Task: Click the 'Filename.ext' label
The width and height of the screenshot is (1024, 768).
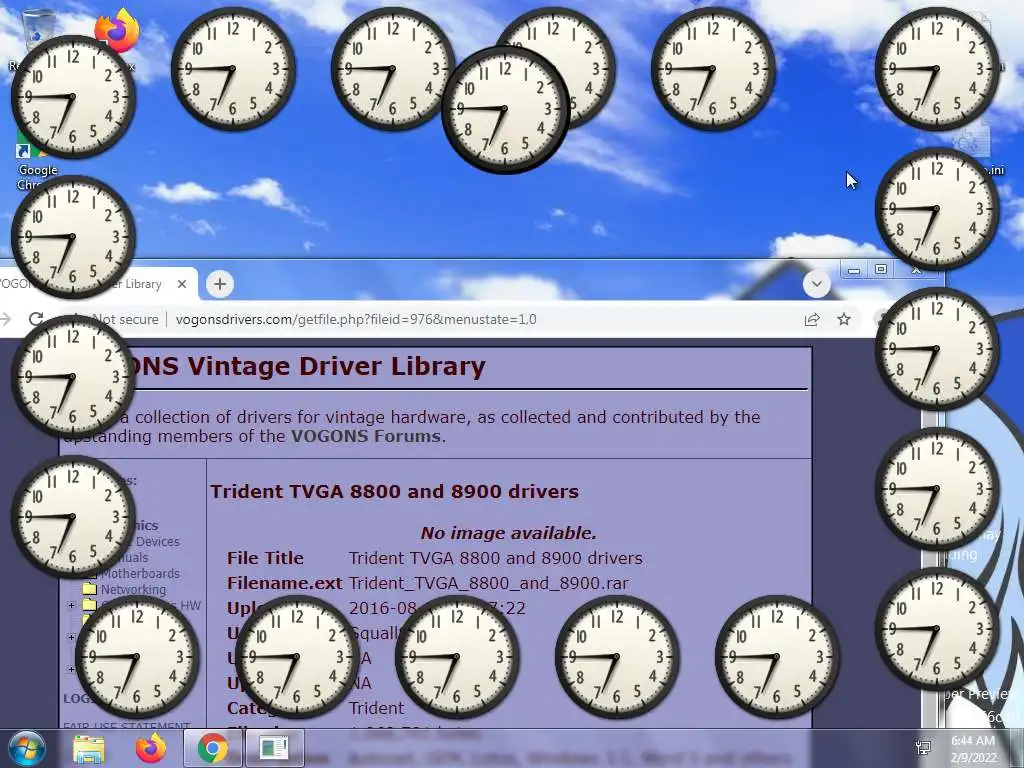Action: 284,583
